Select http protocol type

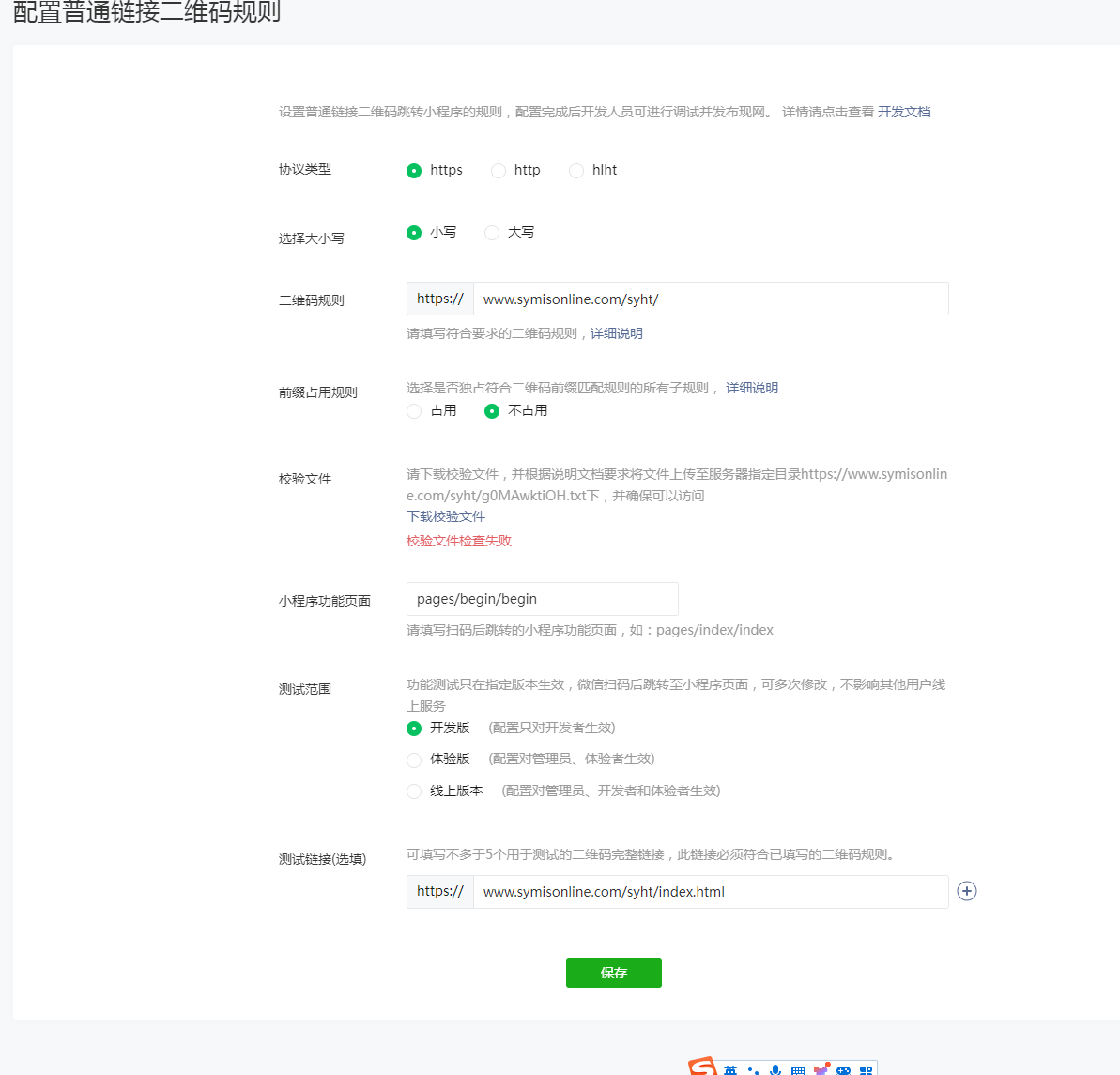498,171
